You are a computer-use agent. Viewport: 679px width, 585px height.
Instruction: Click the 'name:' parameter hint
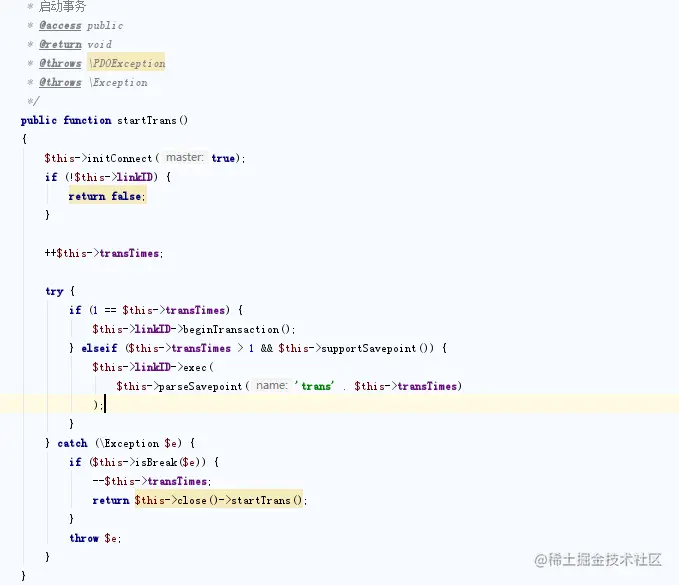click(272, 385)
